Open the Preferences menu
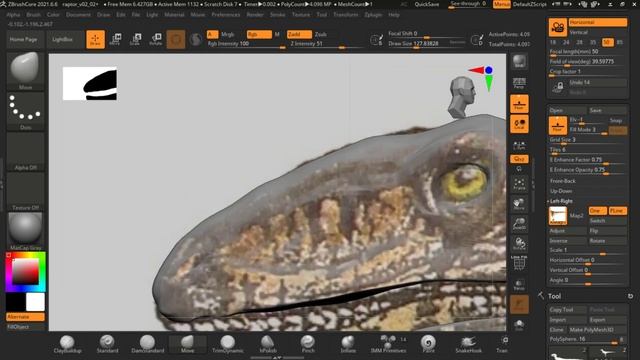The image size is (640, 360). [x=226, y=15]
